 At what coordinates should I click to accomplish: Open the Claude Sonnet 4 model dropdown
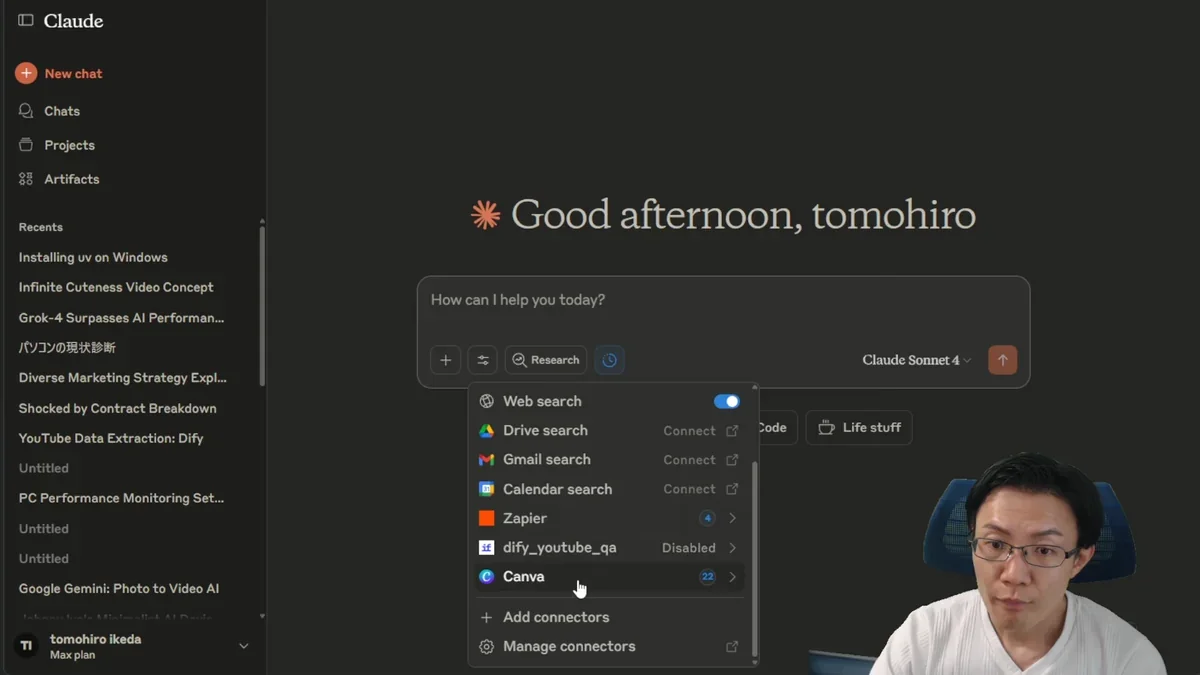click(x=916, y=360)
